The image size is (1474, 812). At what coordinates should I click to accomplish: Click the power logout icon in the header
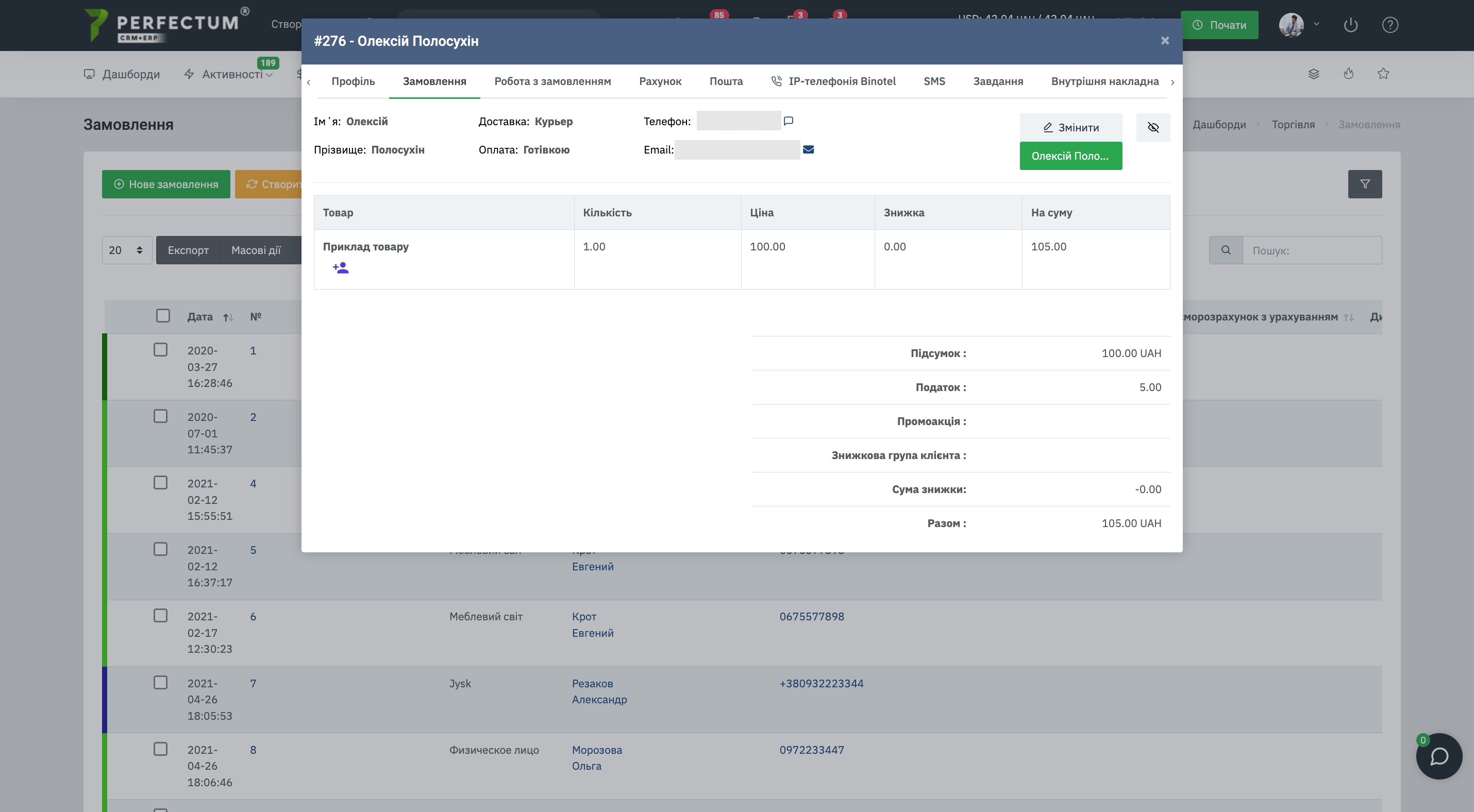1350,25
